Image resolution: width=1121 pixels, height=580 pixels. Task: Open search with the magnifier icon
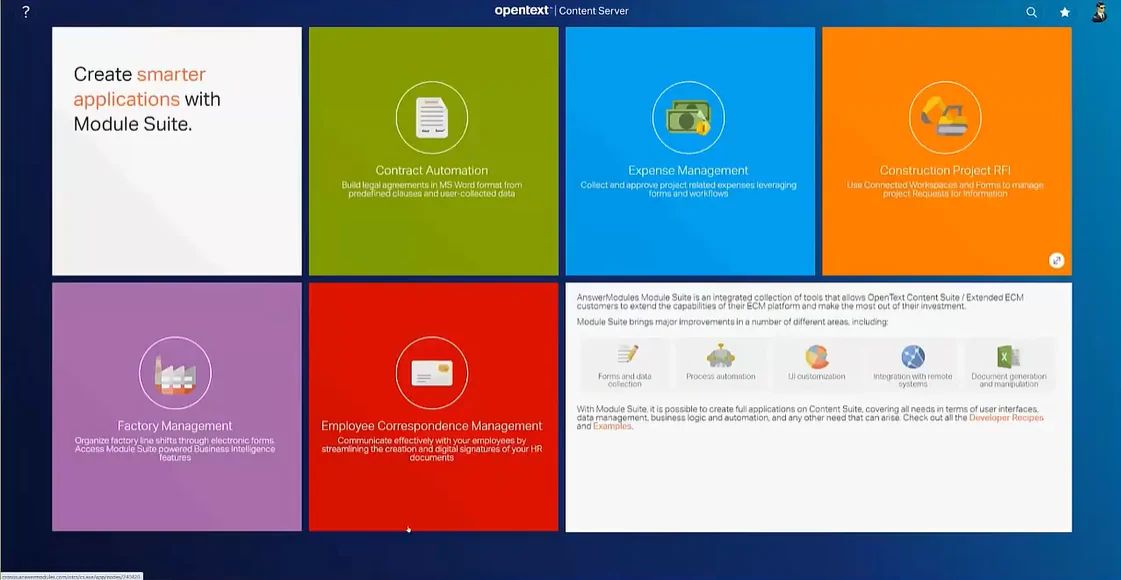[1032, 12]
